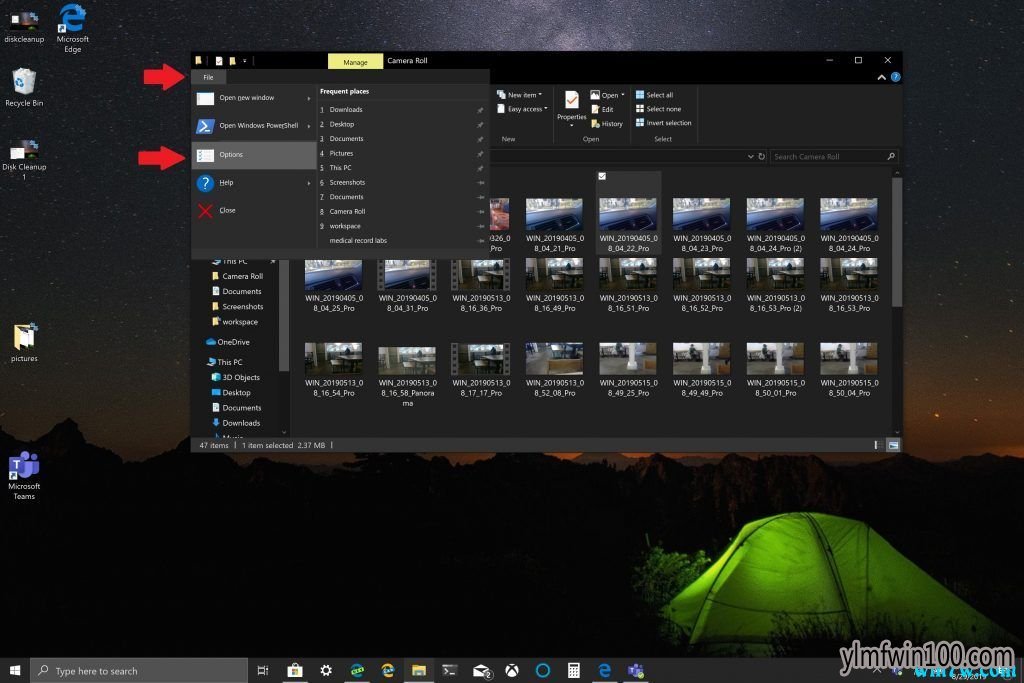Open Microsoft Teams desktop icon

coord(24,475)
